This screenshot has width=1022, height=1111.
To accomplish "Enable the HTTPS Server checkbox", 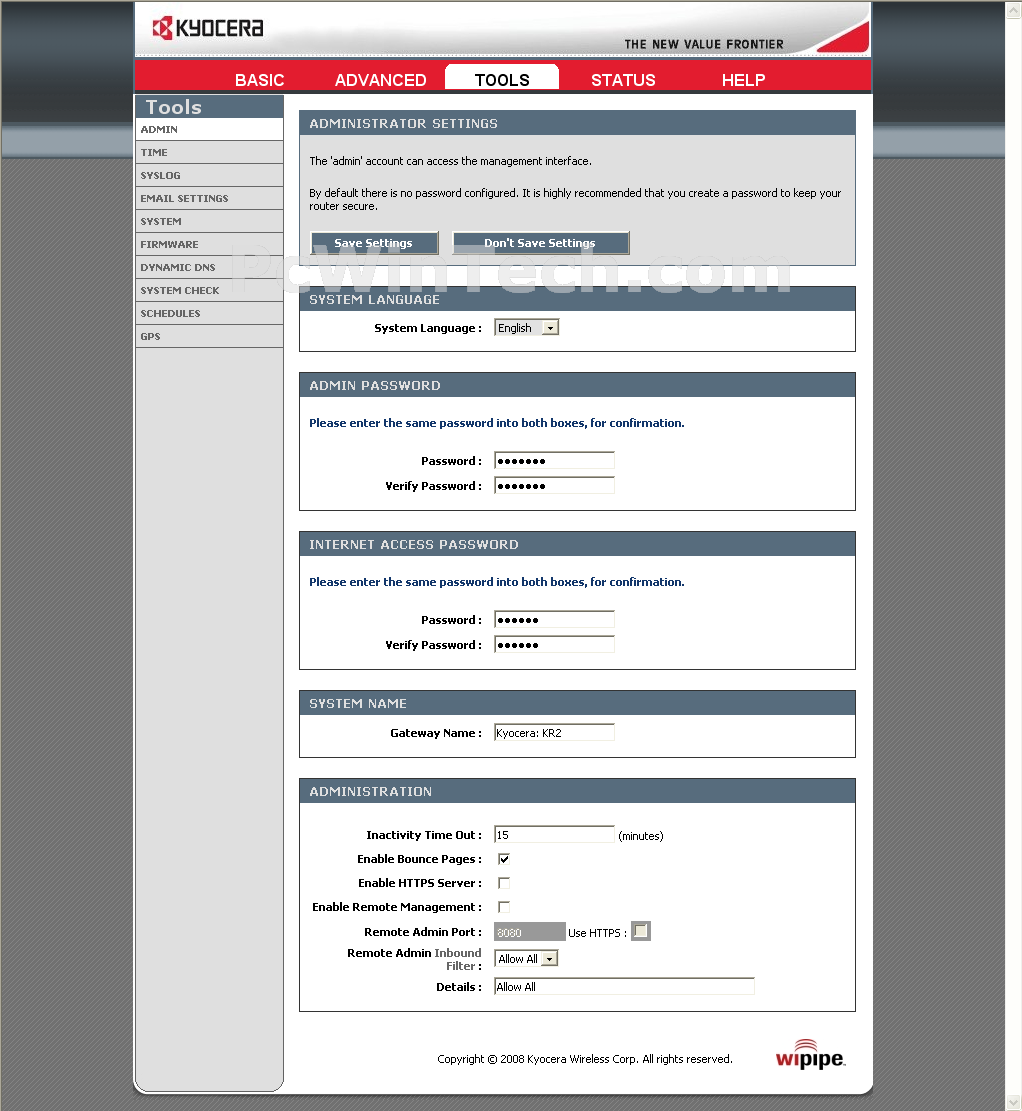I will (x=504, y=883).
